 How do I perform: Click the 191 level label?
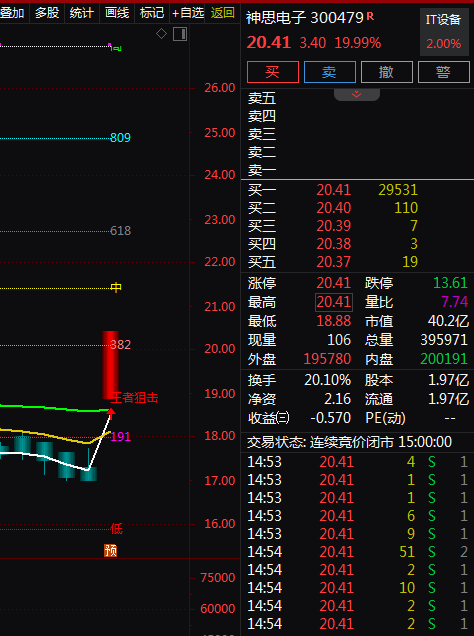121,437
